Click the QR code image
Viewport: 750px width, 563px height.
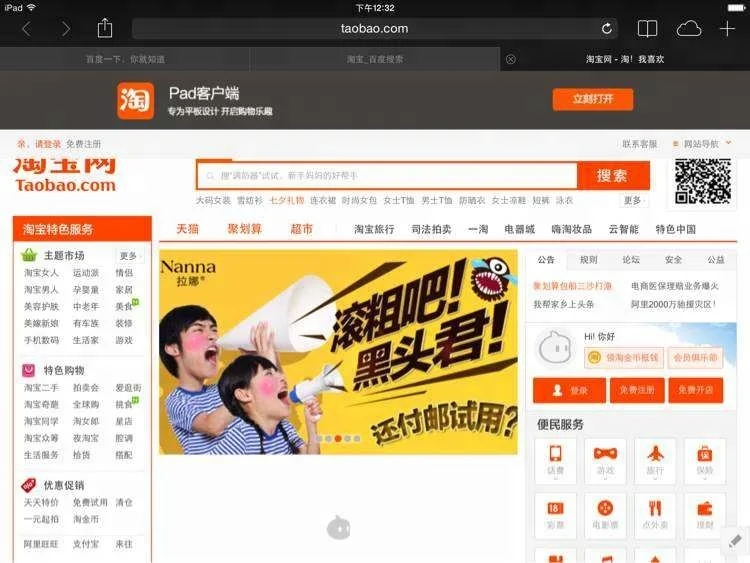pos(703,182)
